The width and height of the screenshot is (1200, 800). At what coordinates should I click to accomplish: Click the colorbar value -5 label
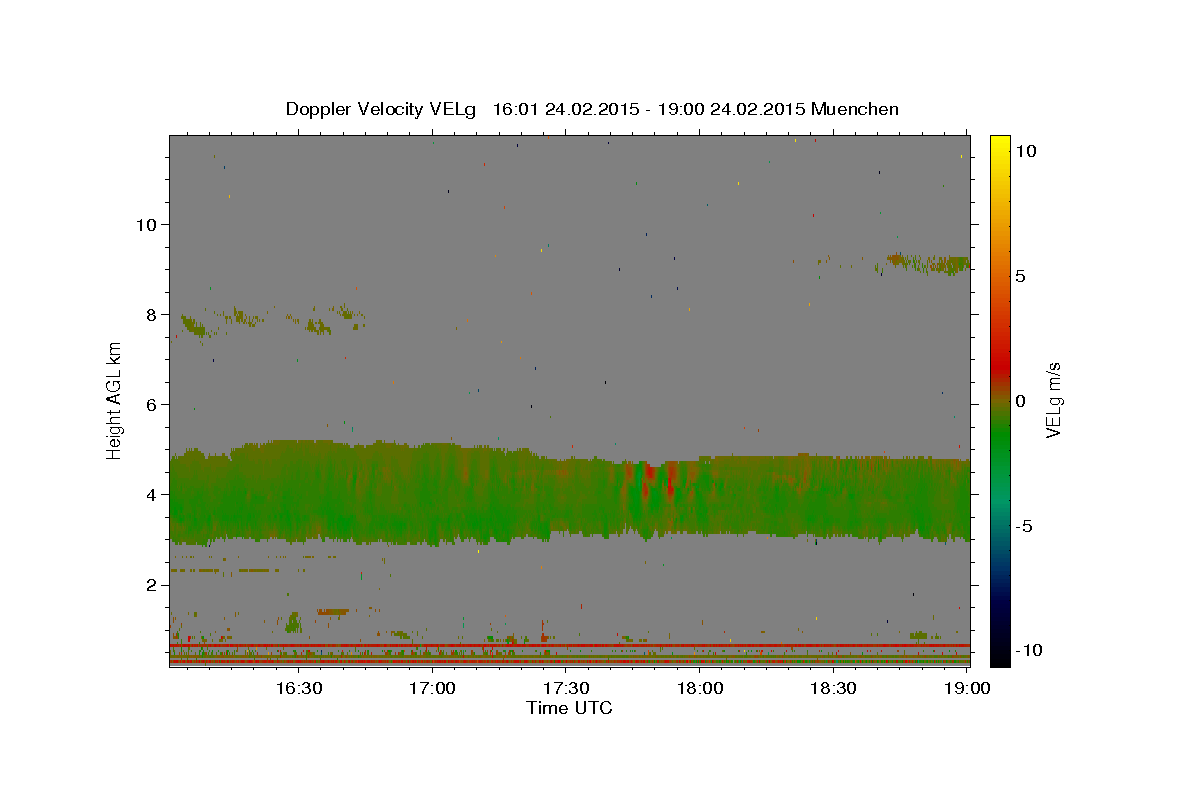pyautogui.click(x=1023, y=526)
